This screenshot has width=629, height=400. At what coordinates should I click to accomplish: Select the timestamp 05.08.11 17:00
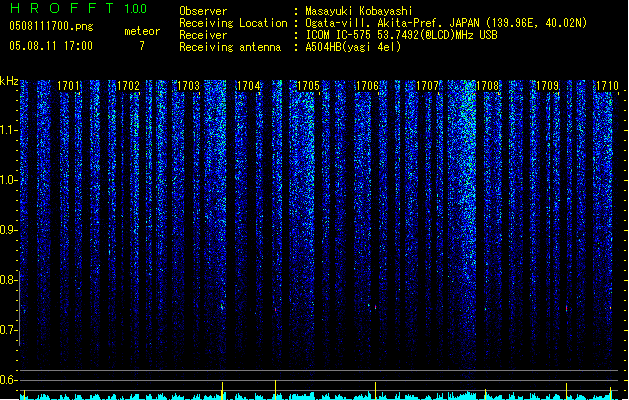click(51, 46)
